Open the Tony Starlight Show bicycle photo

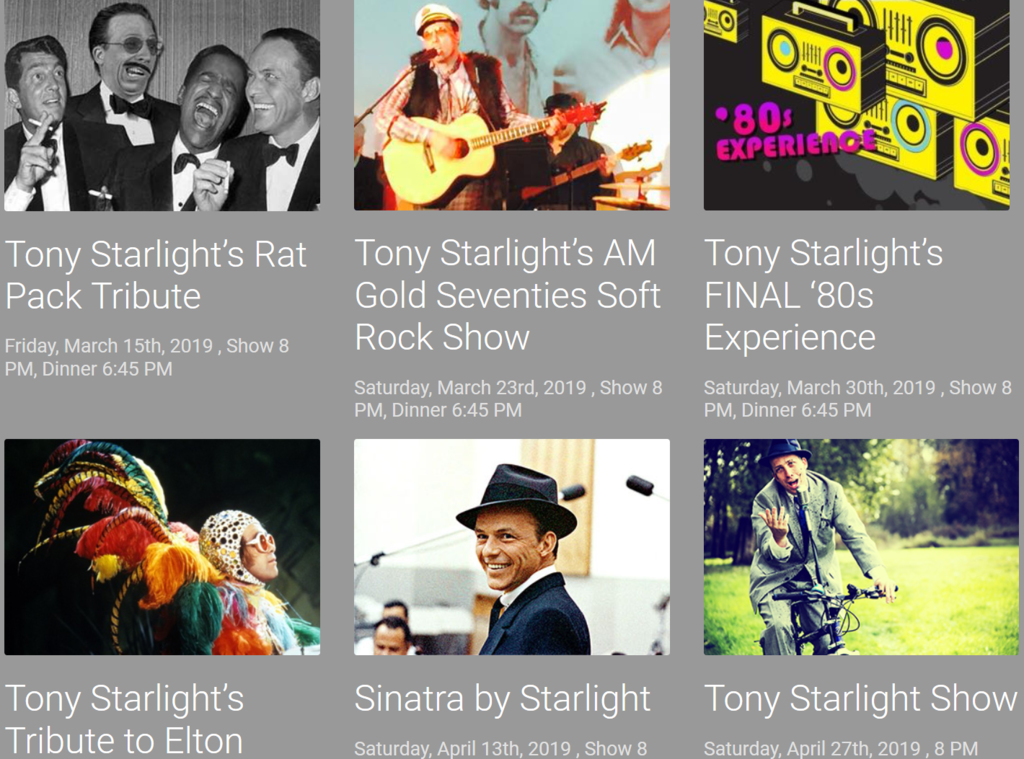(x=861, y=547)
